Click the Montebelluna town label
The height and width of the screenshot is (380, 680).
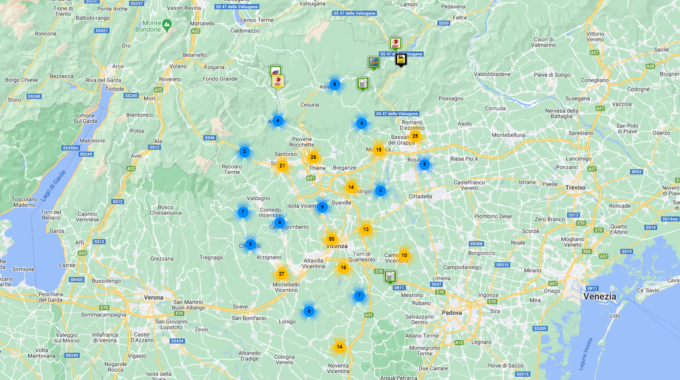click(508, 135)
